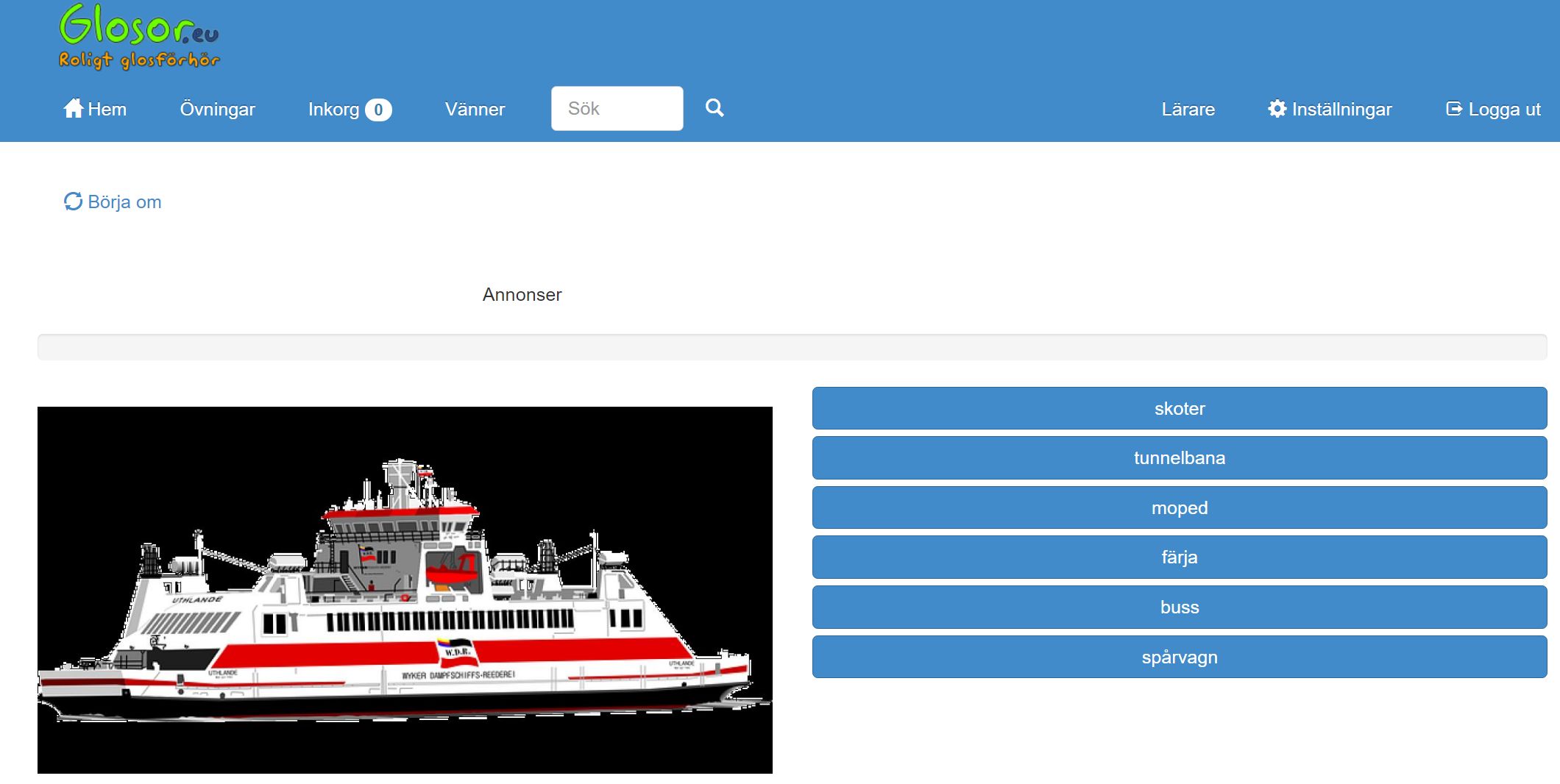
Task: Go to Hem via the house icon
Action: click(x=73, y=109)
